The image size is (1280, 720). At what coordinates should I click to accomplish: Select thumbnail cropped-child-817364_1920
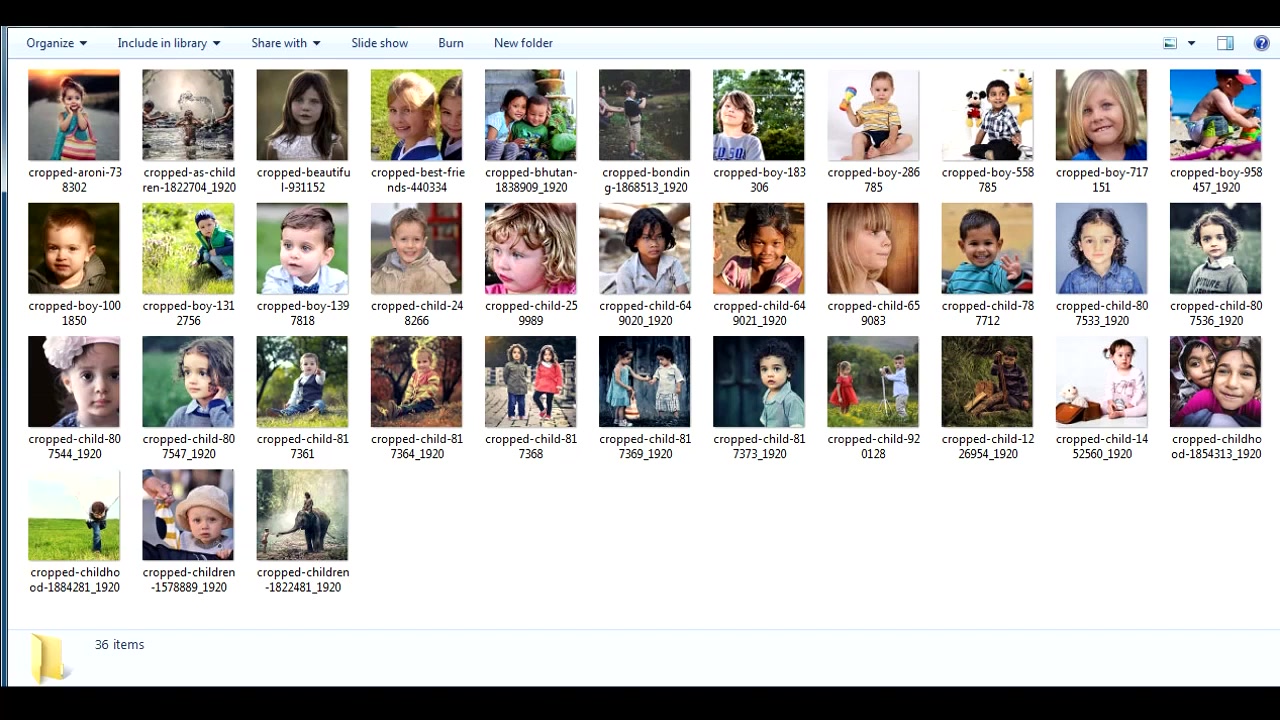[416, 381]
